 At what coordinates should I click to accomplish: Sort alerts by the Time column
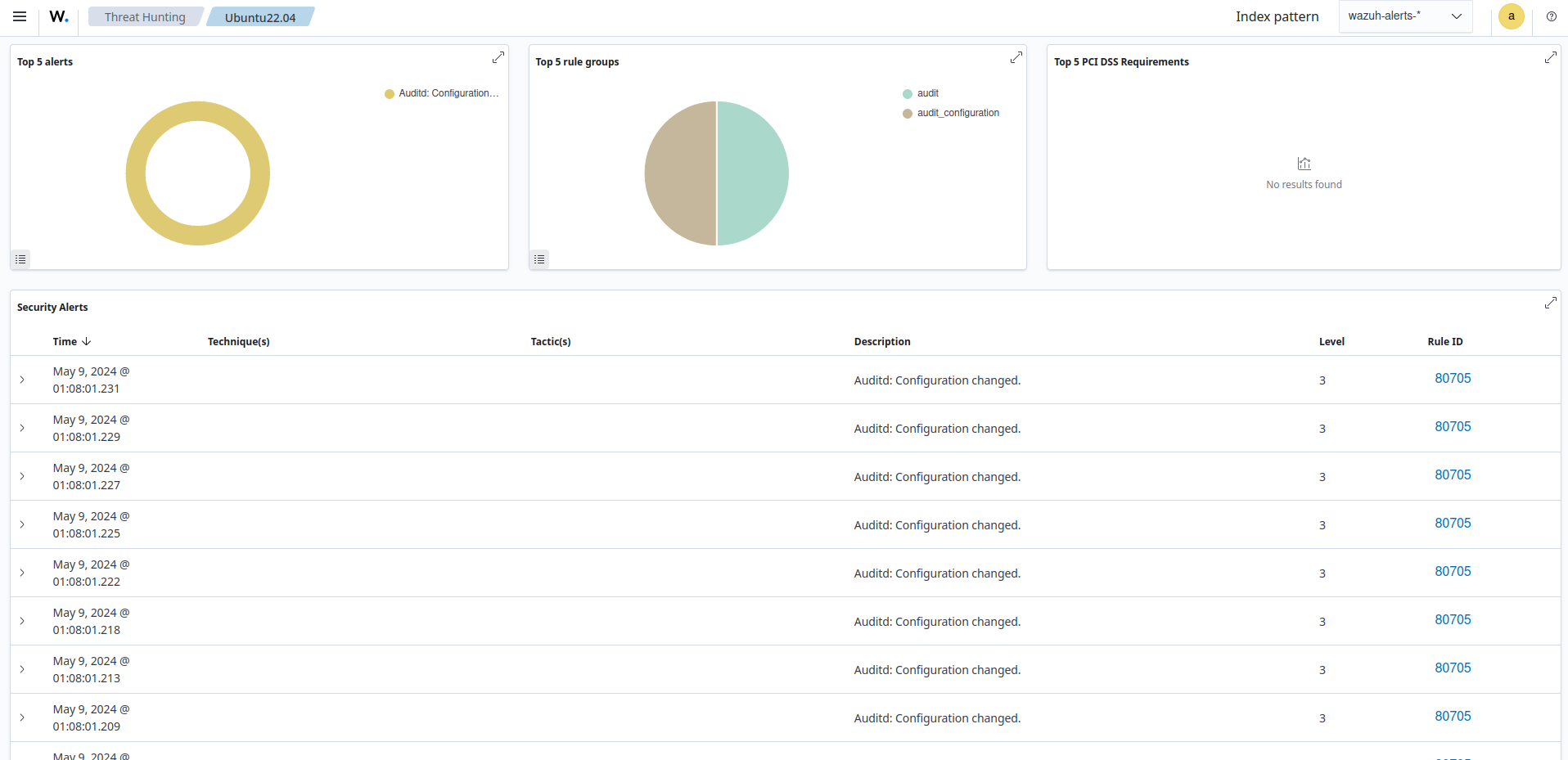coord(70,341)
